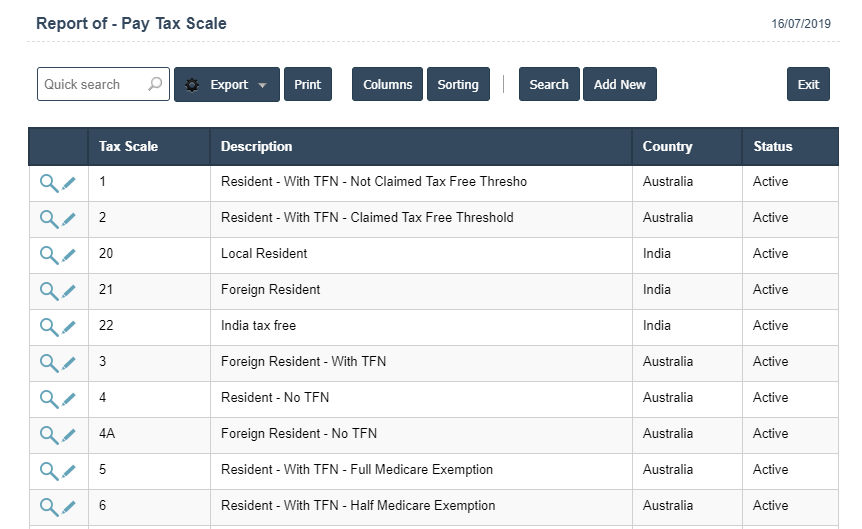Click the Search button in toolbar
The height and width of the screenshot is (529, 862).
click(548, 85)
